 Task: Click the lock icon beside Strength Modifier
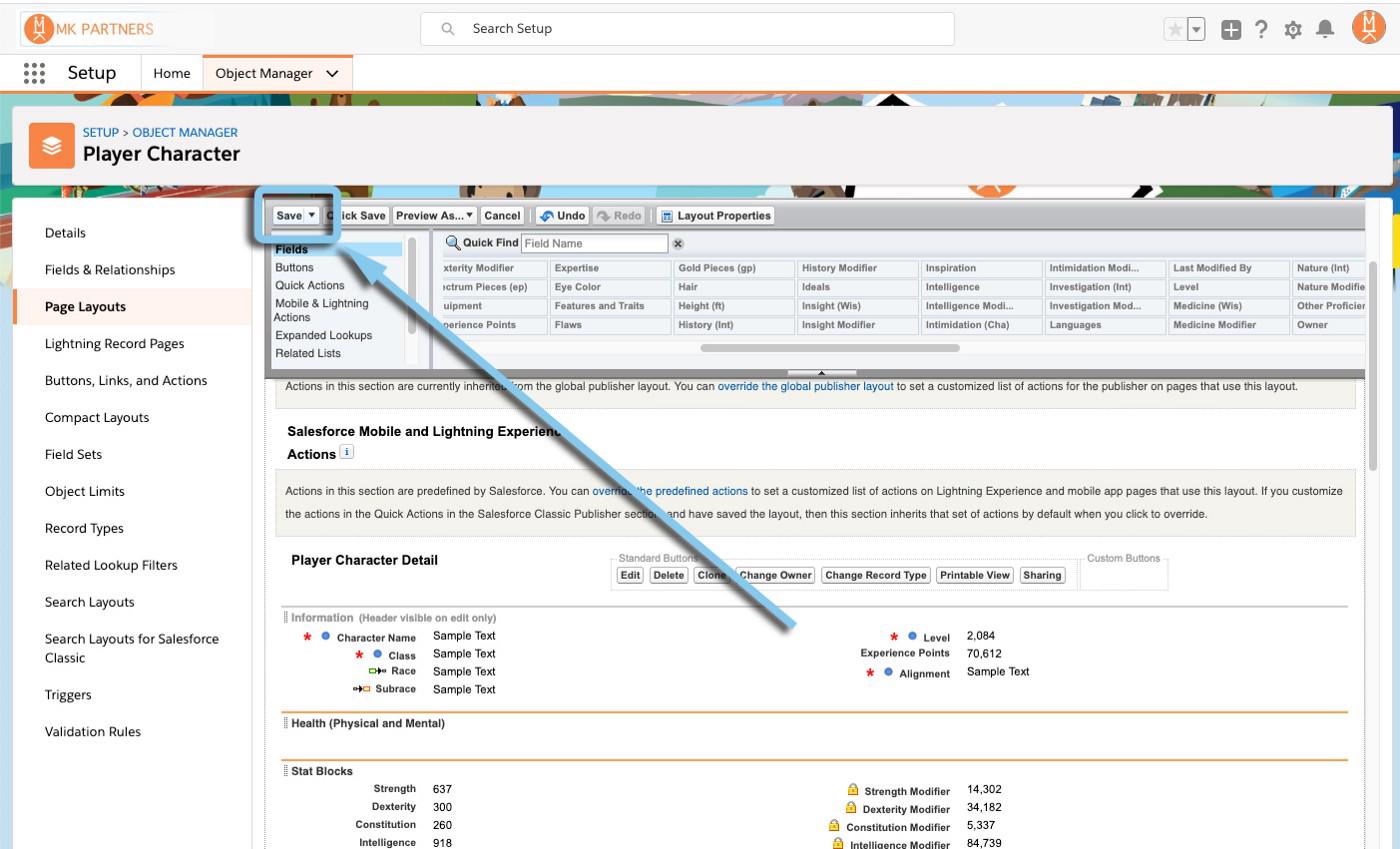coord(852,789)
